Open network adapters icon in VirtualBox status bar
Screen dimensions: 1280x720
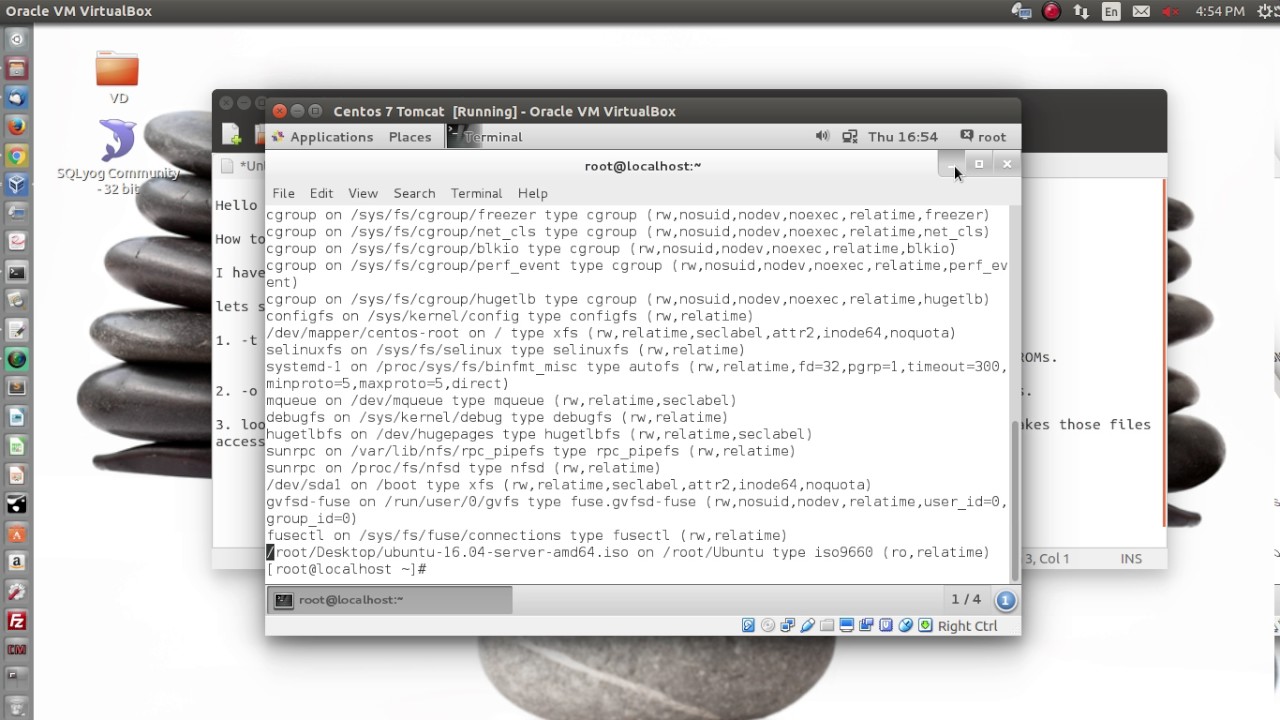click(x=787, y=625)
